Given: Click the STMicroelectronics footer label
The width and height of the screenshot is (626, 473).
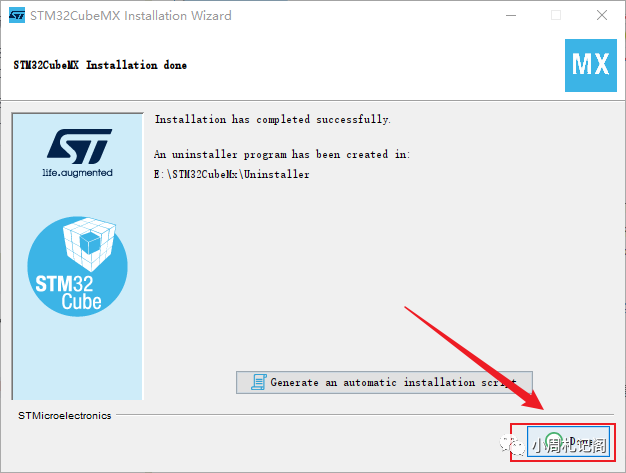Looking at the screenshot, I should tap(65, 416).
